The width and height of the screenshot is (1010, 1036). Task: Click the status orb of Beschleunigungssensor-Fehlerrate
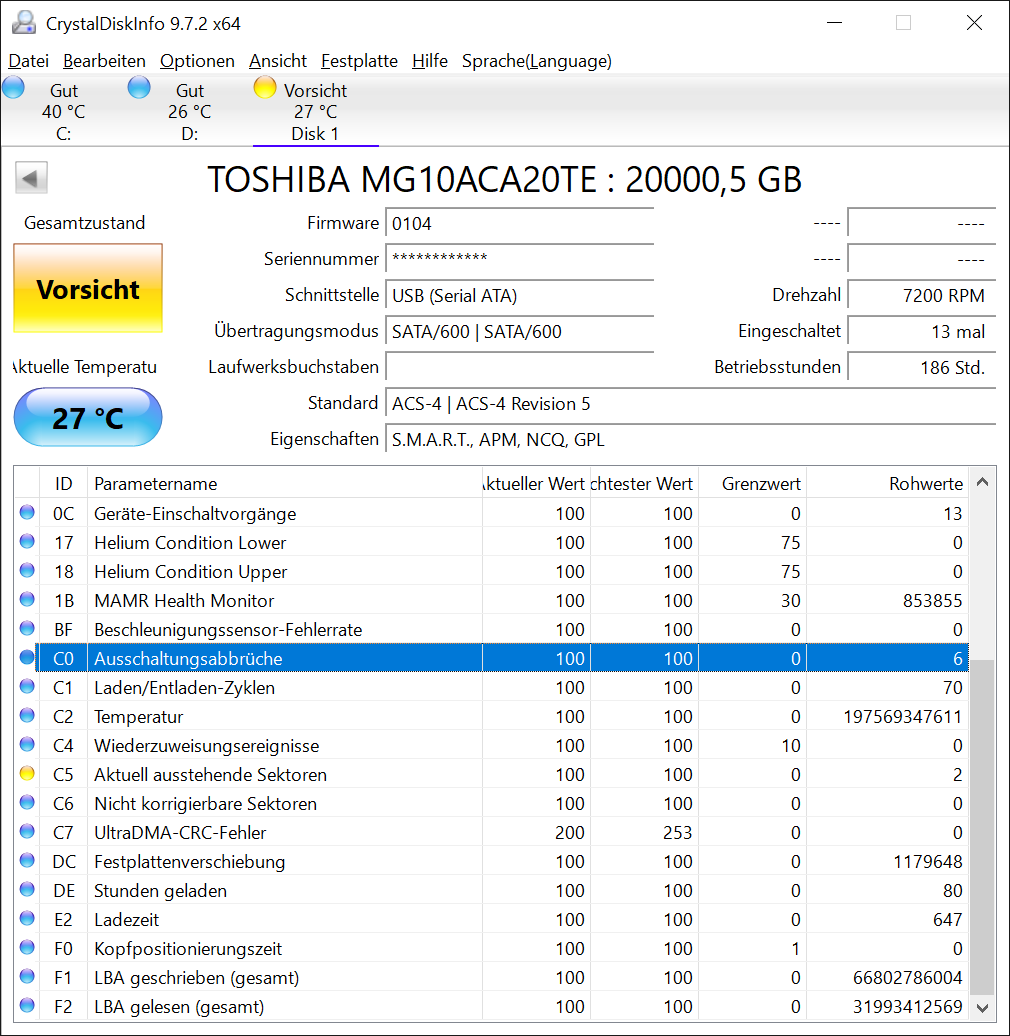pos(27,628)
